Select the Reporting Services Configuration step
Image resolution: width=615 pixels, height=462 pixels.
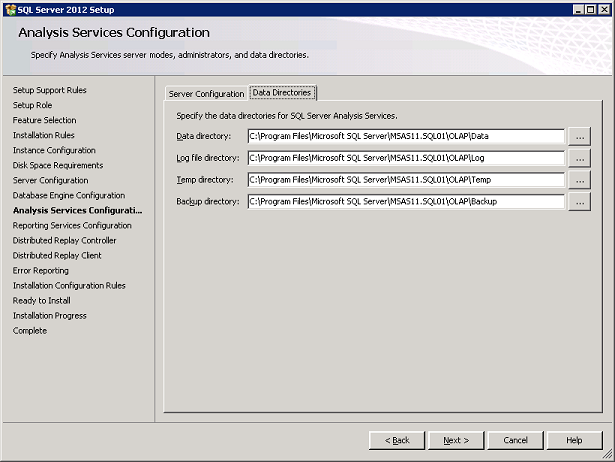(x=72, y=226)
